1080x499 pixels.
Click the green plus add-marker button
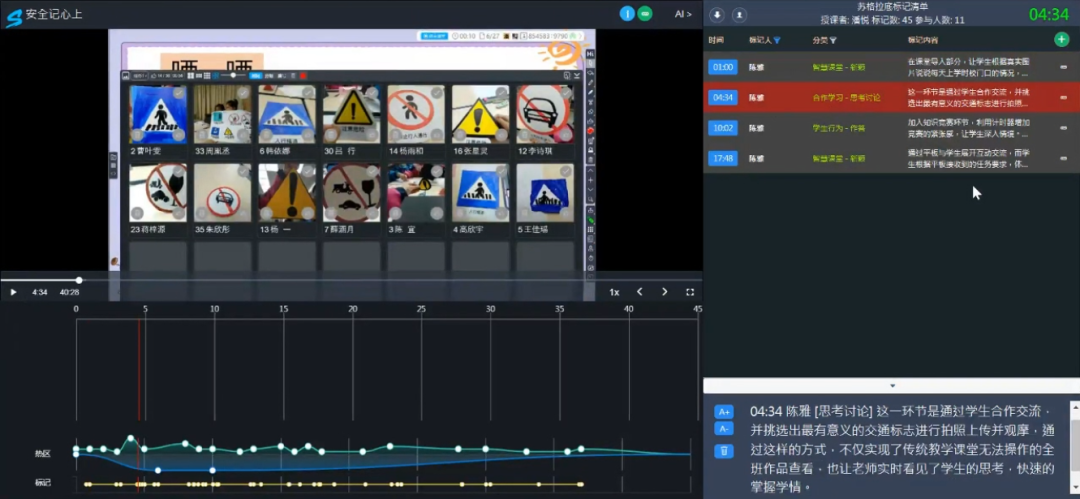pyautogui.click(x=1061, y=39)
